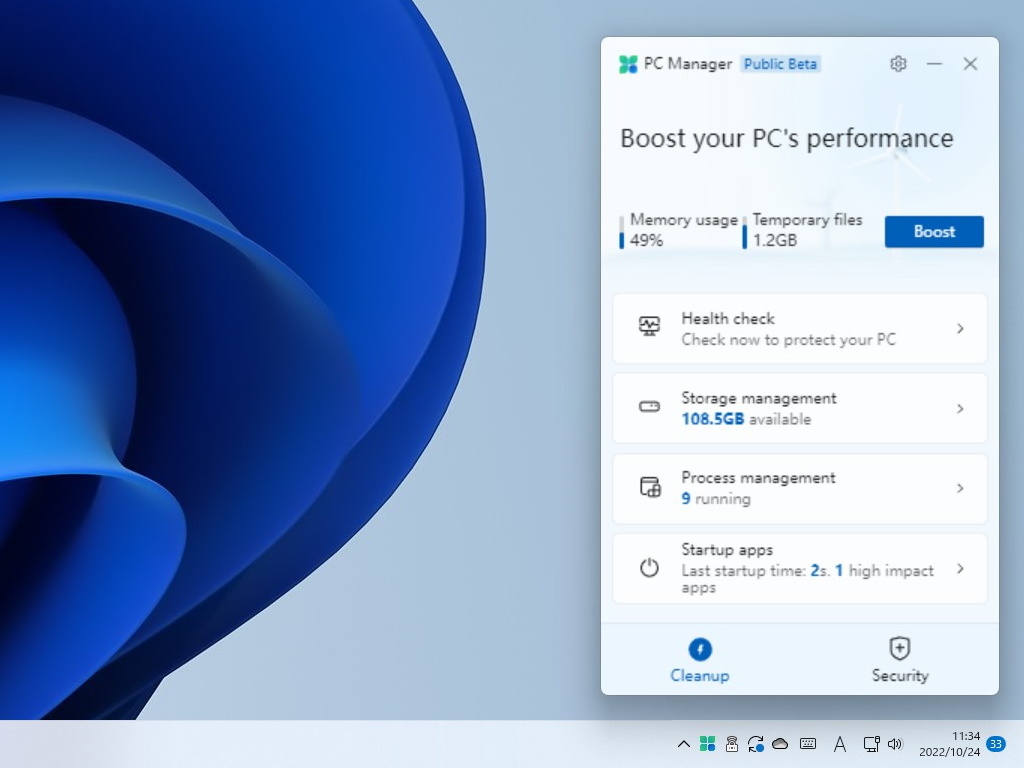1024x768 pixels.
Task: Click the memory usage indicator bar
Action: click(623, 232)
